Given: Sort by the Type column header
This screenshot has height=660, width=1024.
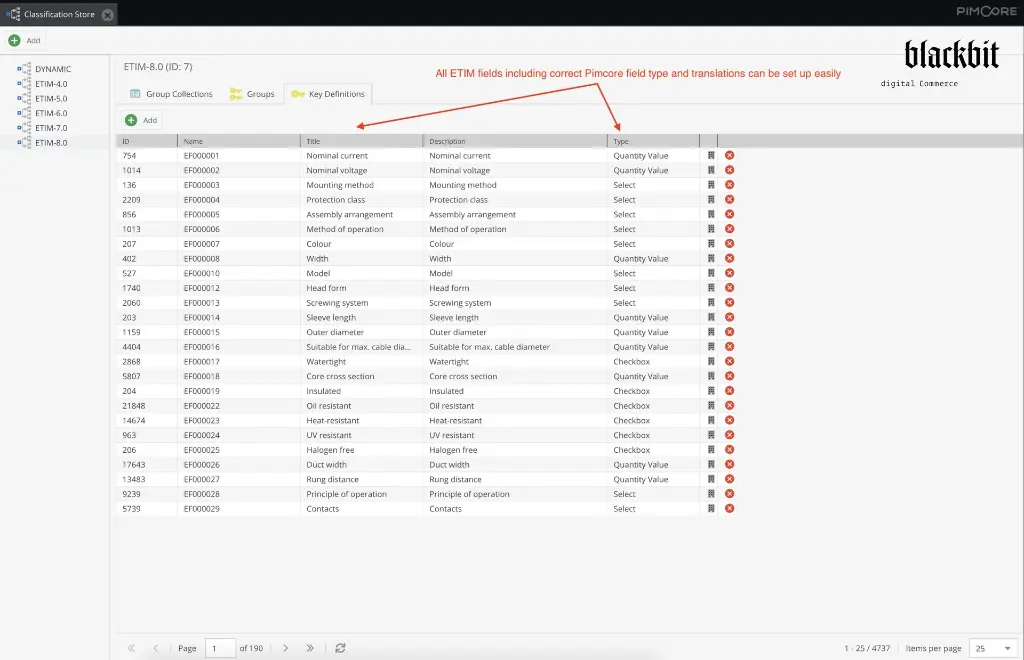Looking at the screenshot, I should point(654,141).
